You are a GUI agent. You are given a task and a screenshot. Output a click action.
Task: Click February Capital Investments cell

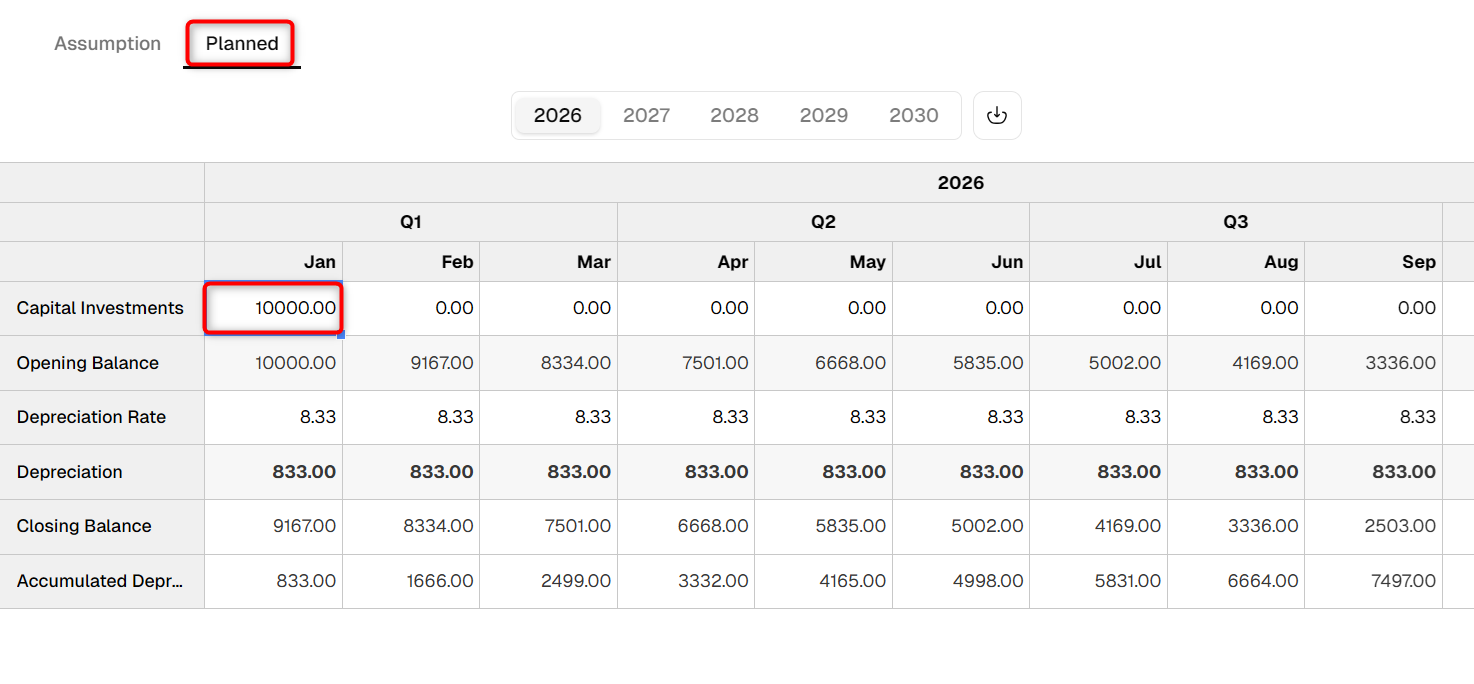[x=411, y=308]
